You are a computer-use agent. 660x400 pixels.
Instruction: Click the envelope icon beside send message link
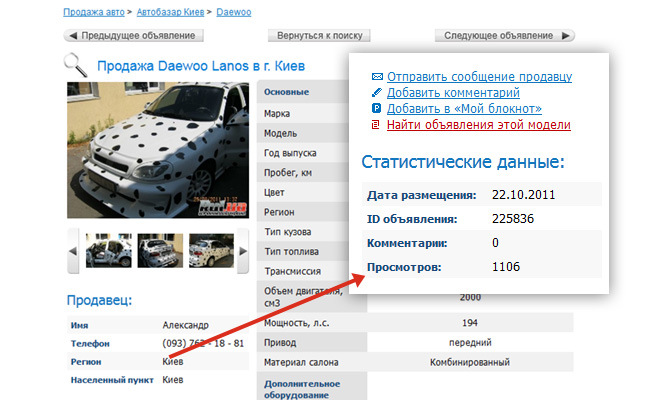377,77
